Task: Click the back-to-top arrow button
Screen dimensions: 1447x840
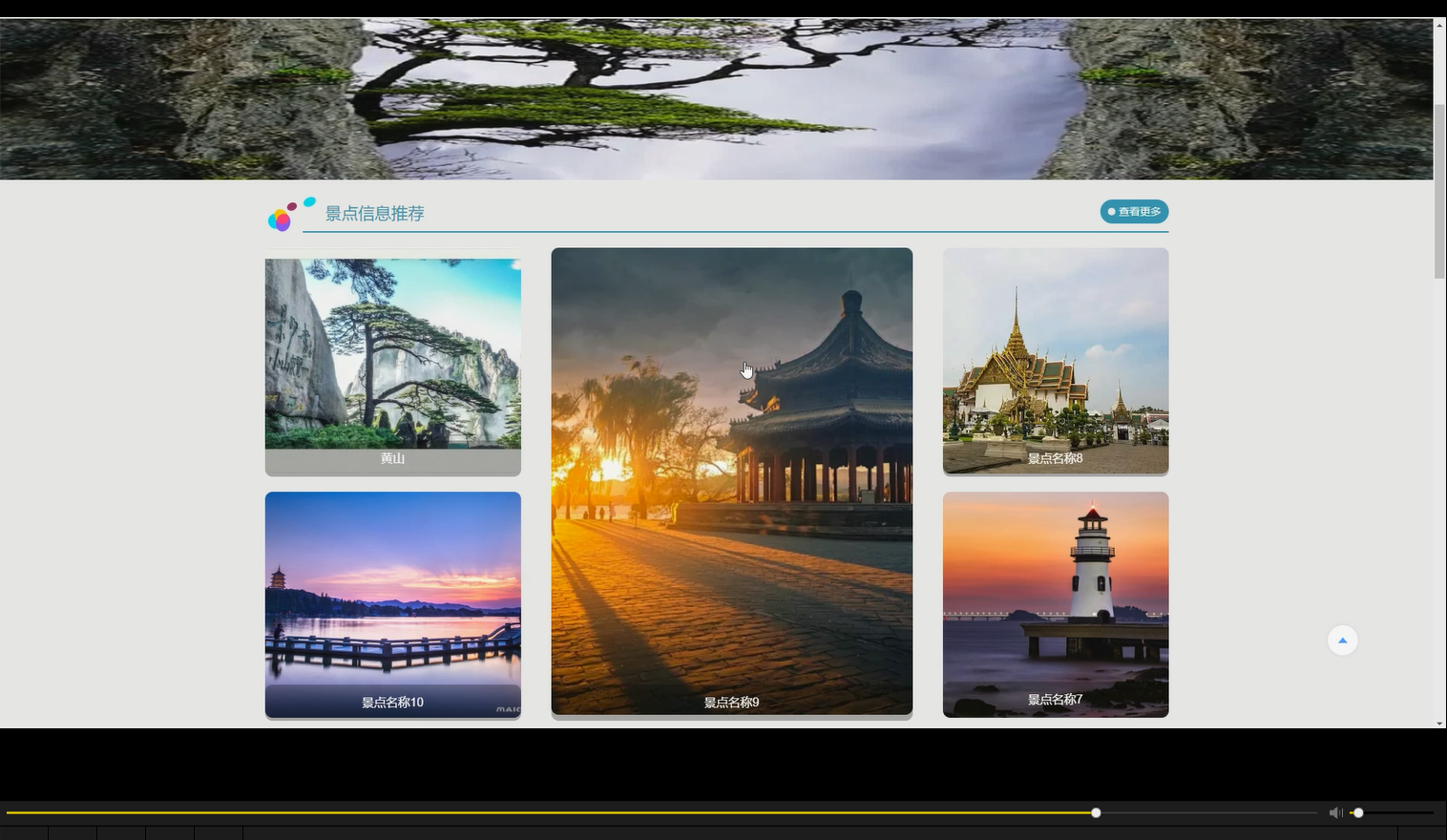Action: [1342, 640]
